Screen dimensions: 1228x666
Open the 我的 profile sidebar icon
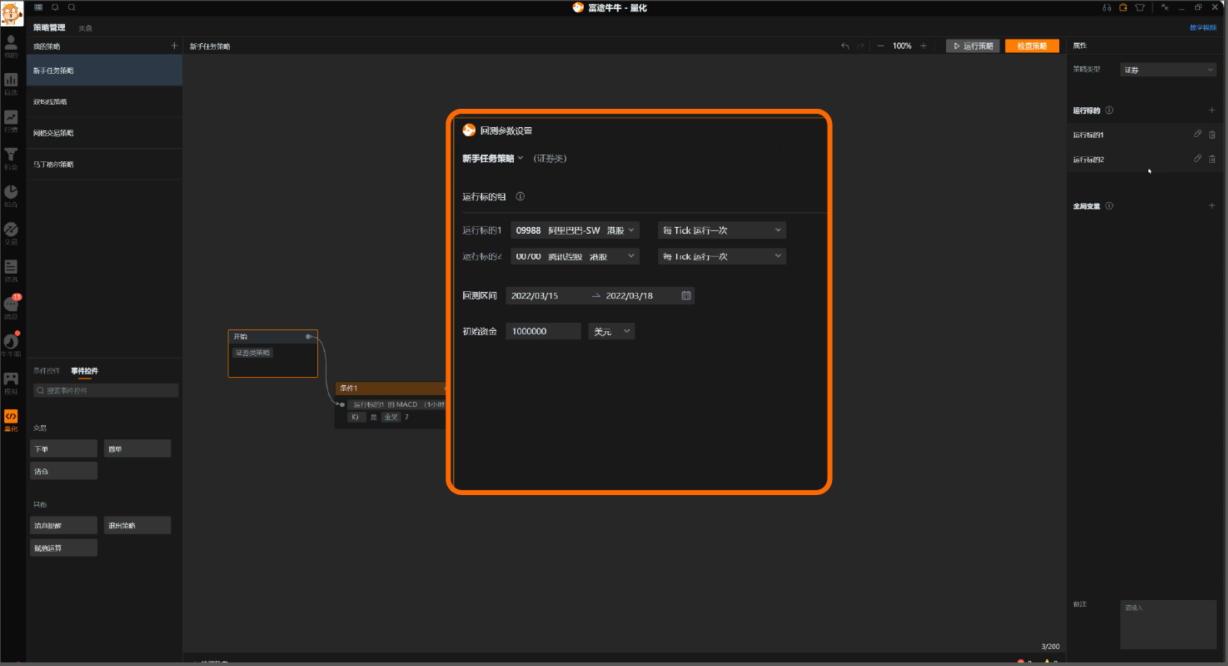(11, 45)
